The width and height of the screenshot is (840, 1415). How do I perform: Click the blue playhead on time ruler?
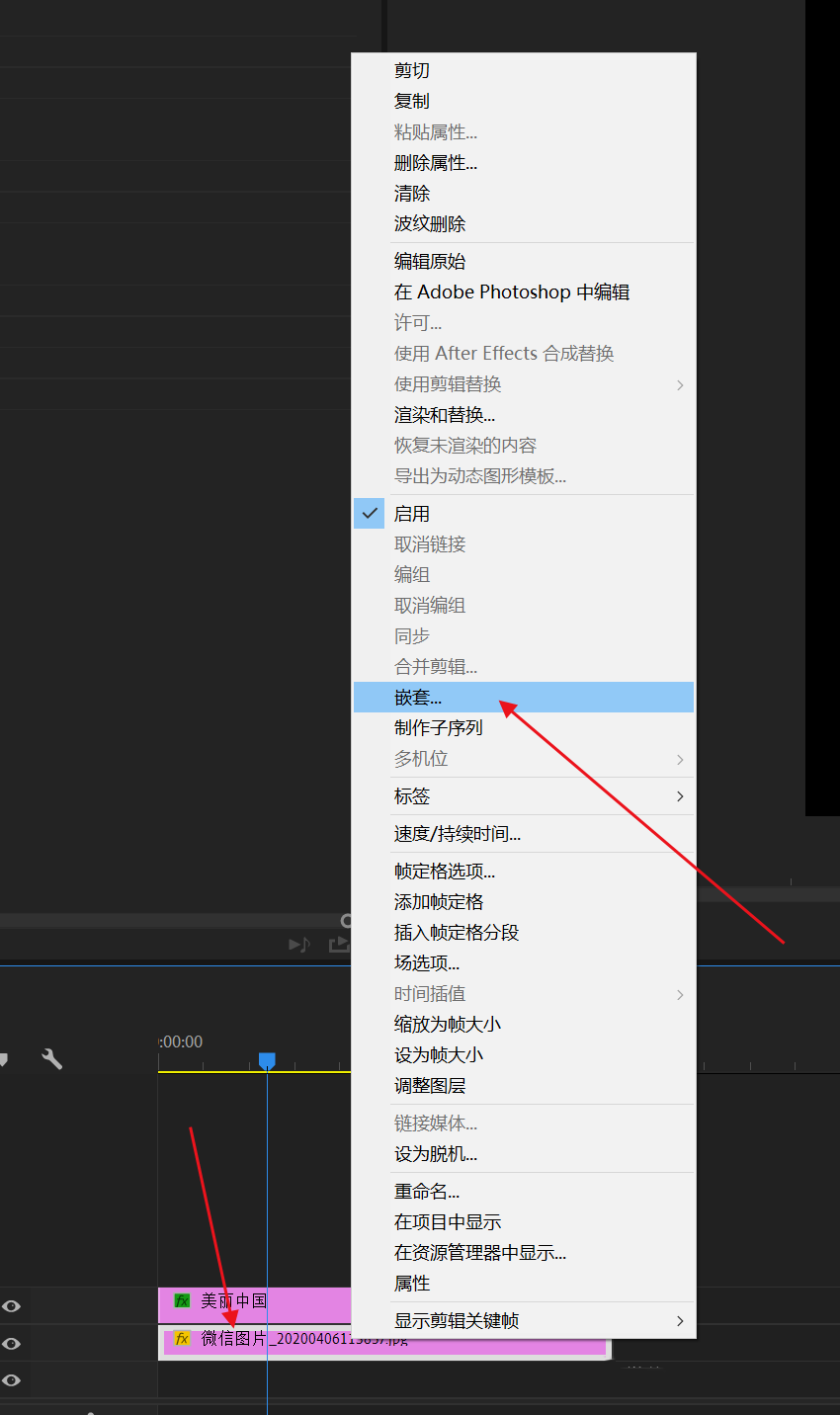point(267,1060)
